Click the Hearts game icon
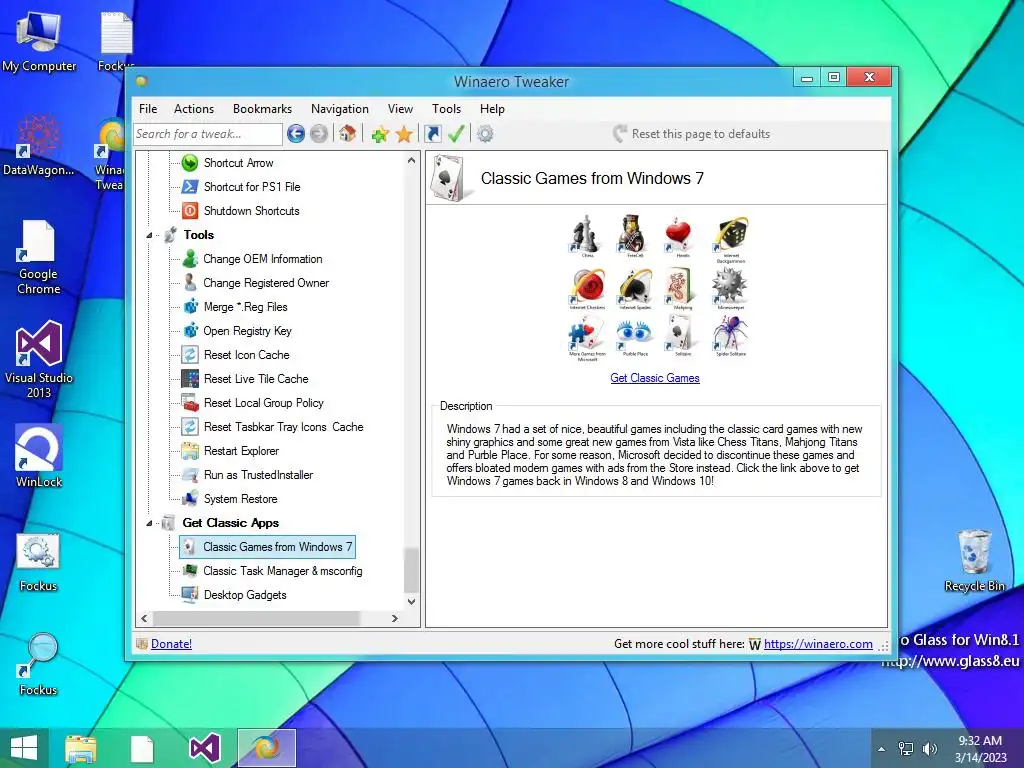The height and width of the screenshot is (768, 1024). (x=679, y=234)
